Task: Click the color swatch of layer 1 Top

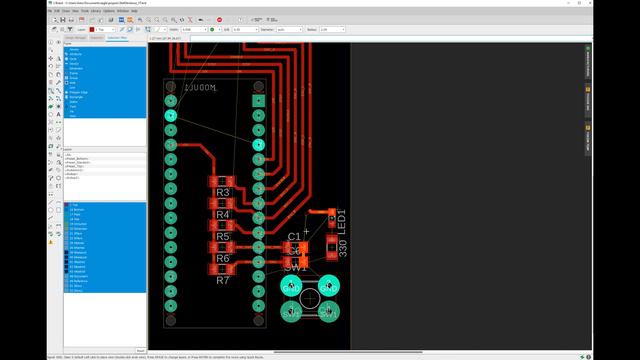Action: pos(67,205)
